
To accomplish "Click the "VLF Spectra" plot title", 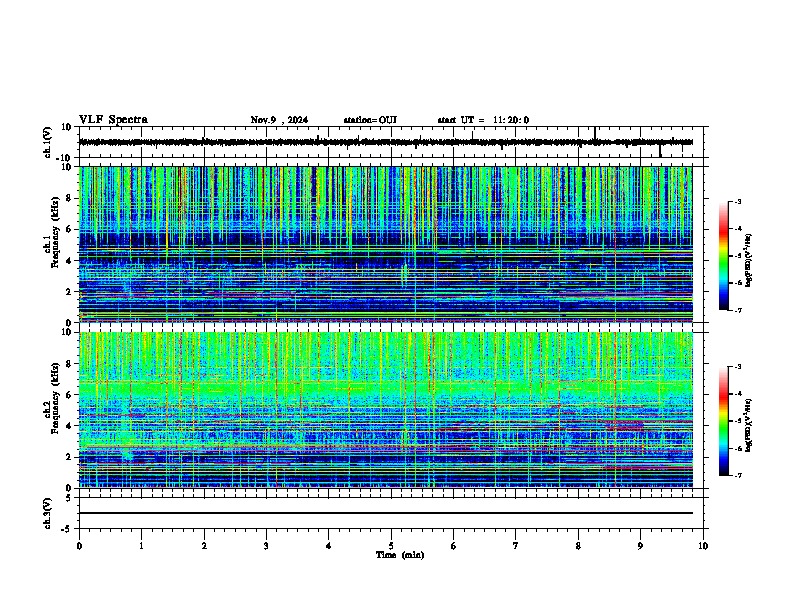I will pyautogui.click(x=113, y=120).
